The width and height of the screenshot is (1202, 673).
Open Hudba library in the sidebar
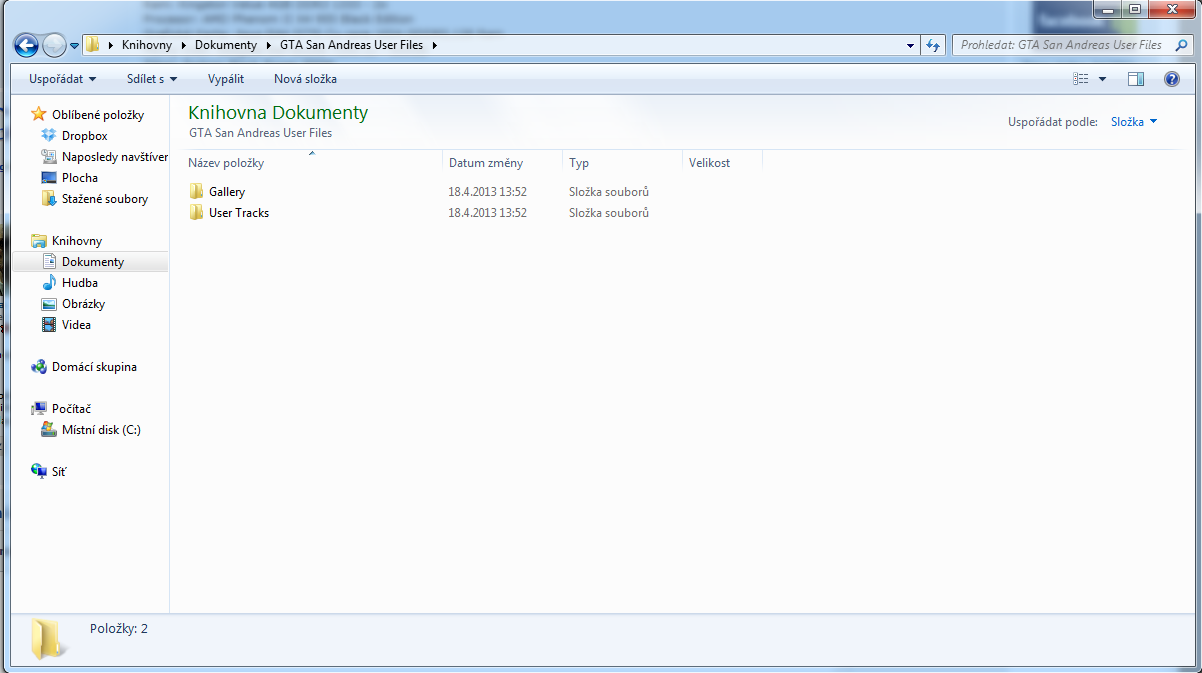click(x=80, y=282)
